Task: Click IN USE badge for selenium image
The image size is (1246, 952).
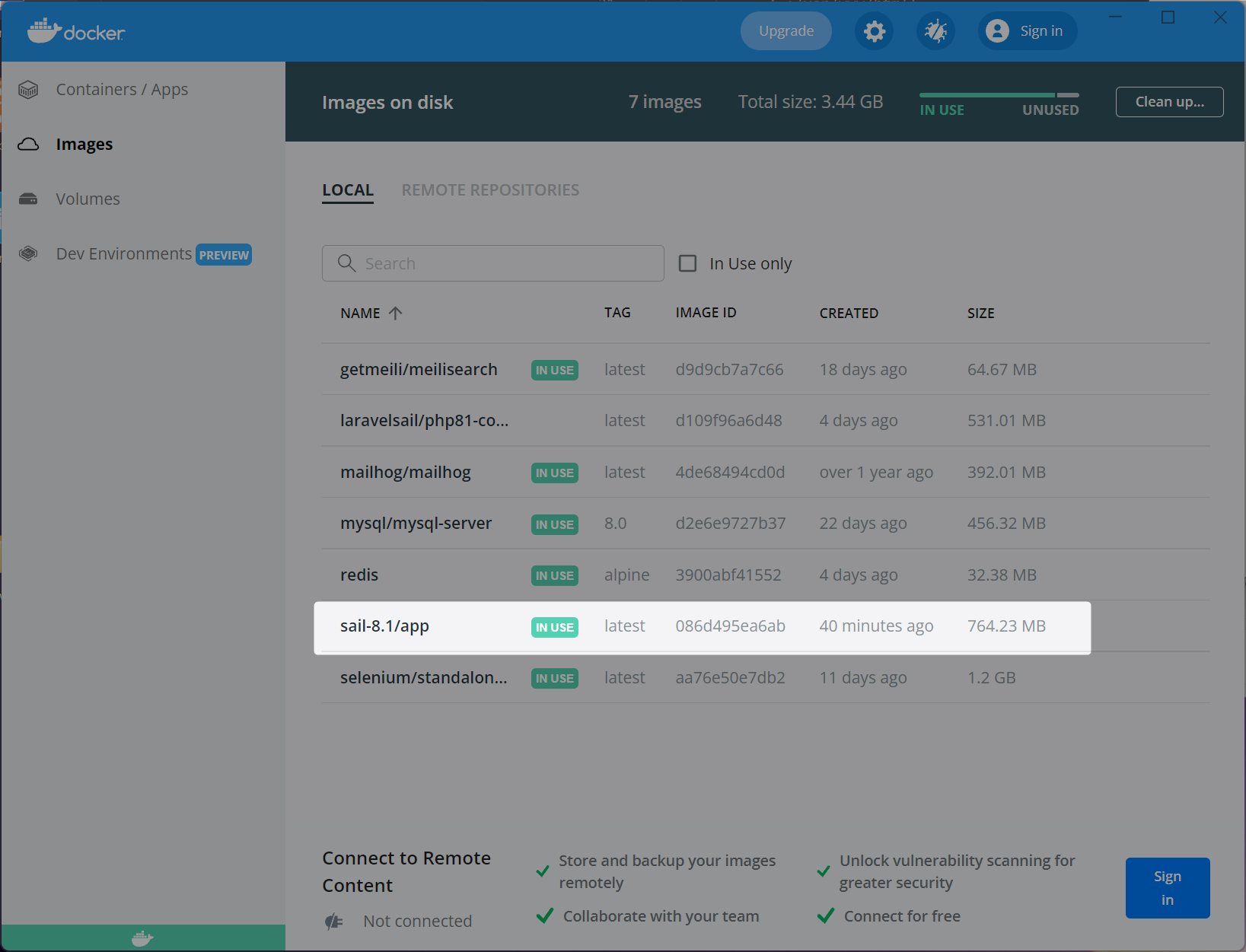Action: tap(555, 679)
